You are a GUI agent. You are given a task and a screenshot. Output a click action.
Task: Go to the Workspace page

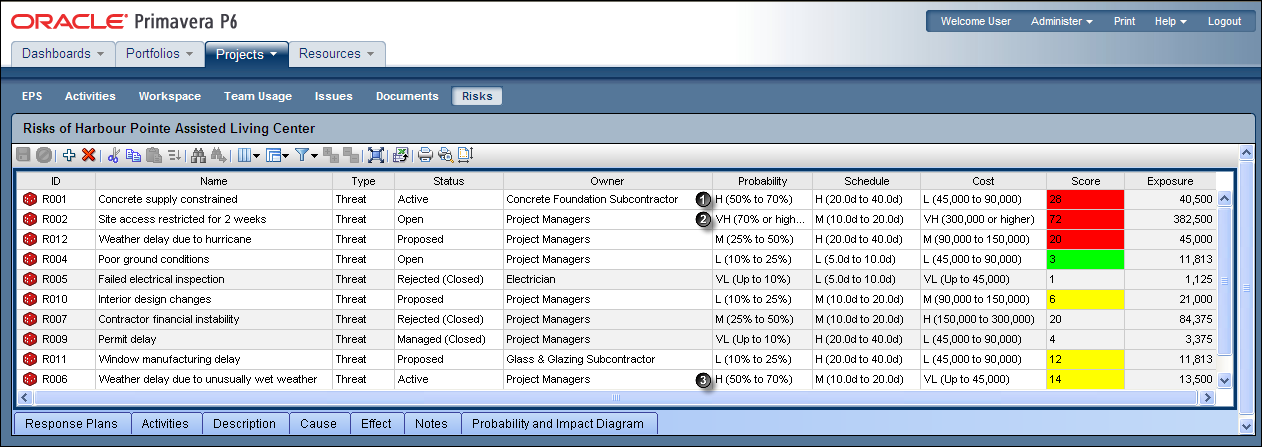click(170, 96)
